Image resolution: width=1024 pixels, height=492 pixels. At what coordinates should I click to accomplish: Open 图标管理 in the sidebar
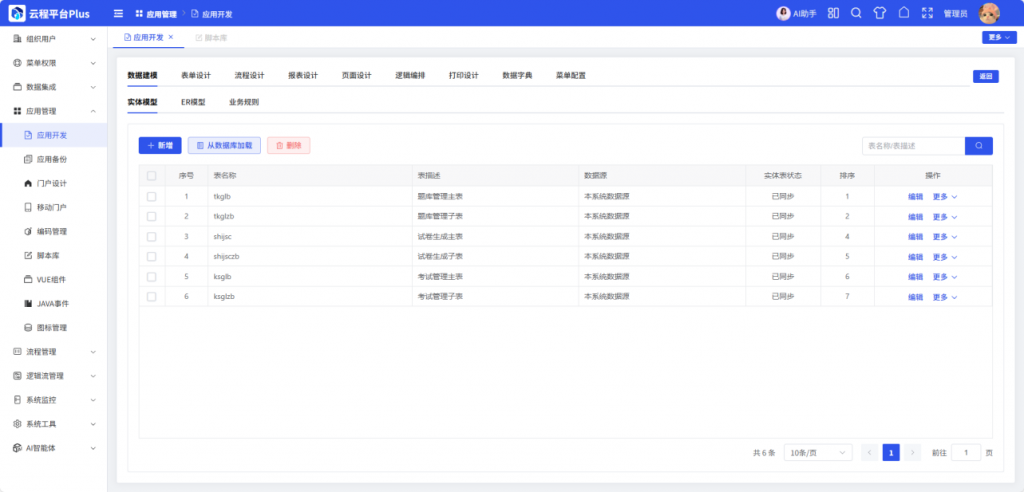click(x=52, y=328)
